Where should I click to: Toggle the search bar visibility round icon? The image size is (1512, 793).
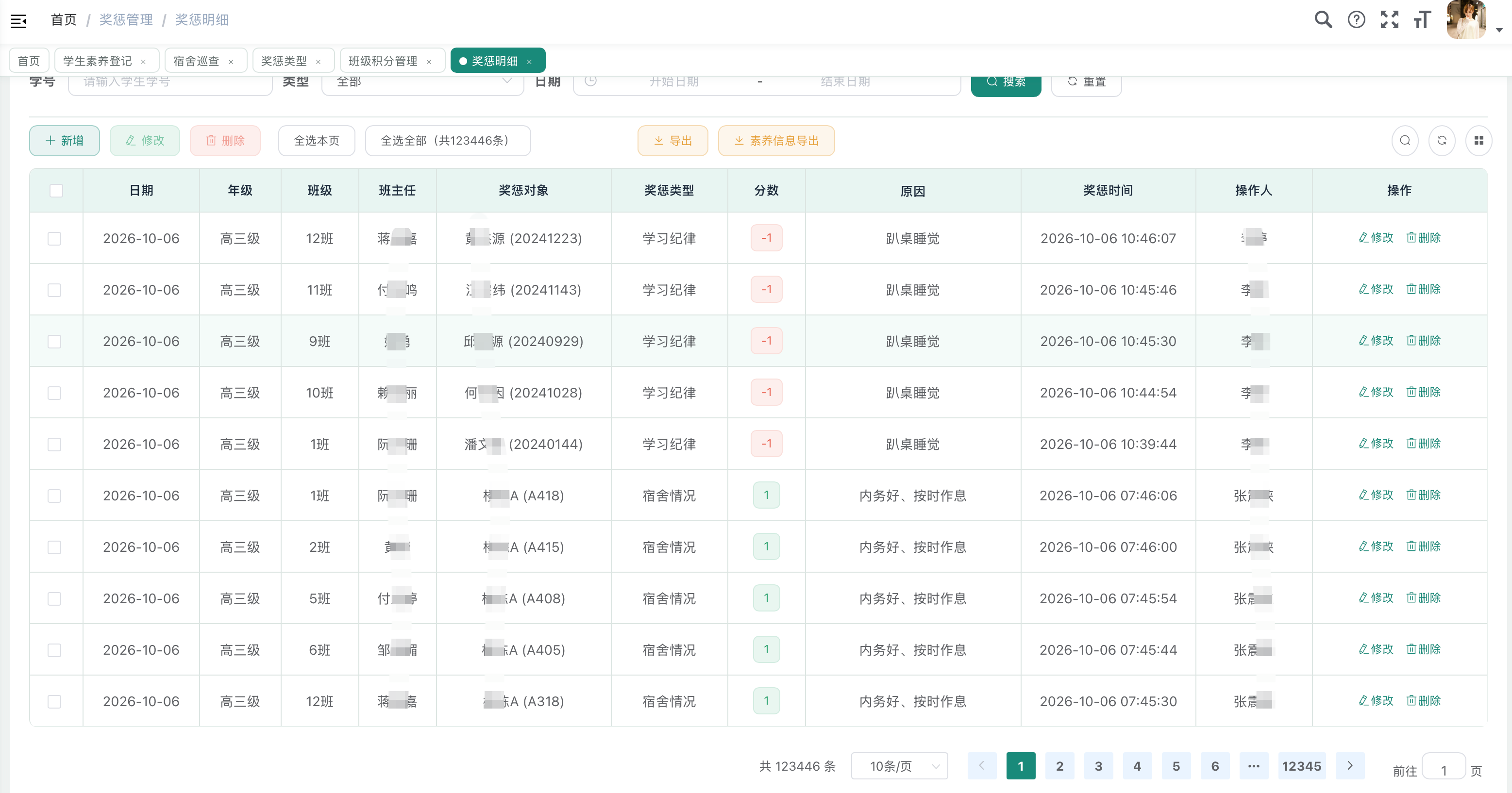1405,141
